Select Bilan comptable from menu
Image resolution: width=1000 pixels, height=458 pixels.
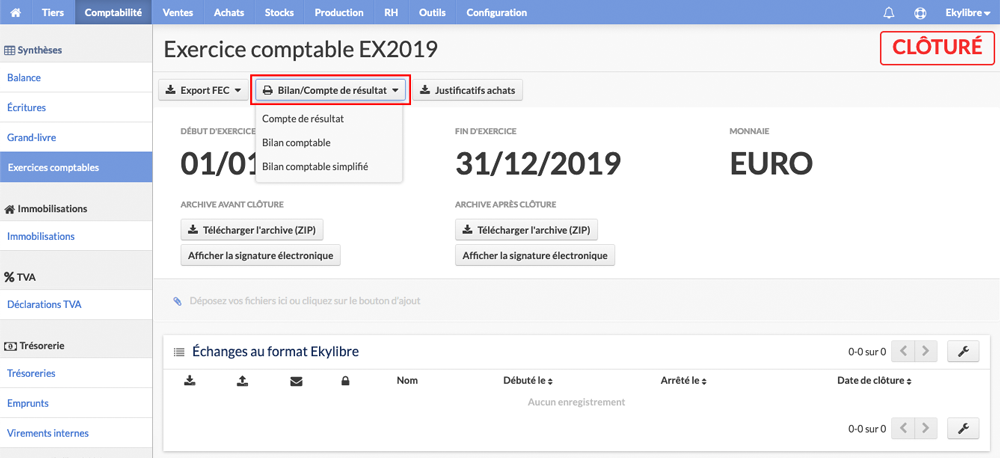pyautogui.click(x=296, y=142)
